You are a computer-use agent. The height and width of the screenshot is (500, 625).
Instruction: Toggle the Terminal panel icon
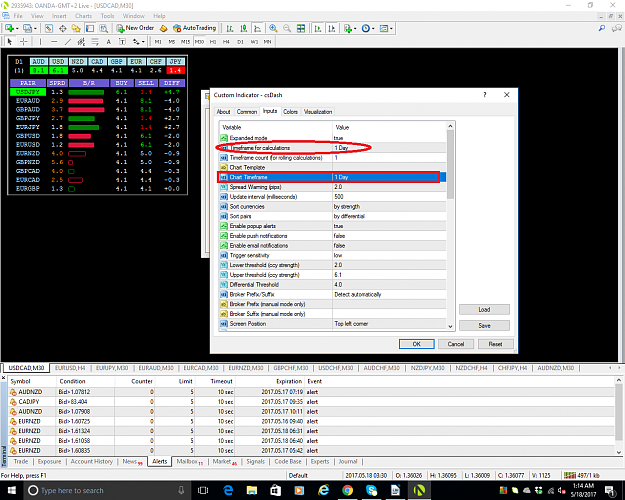90,28
